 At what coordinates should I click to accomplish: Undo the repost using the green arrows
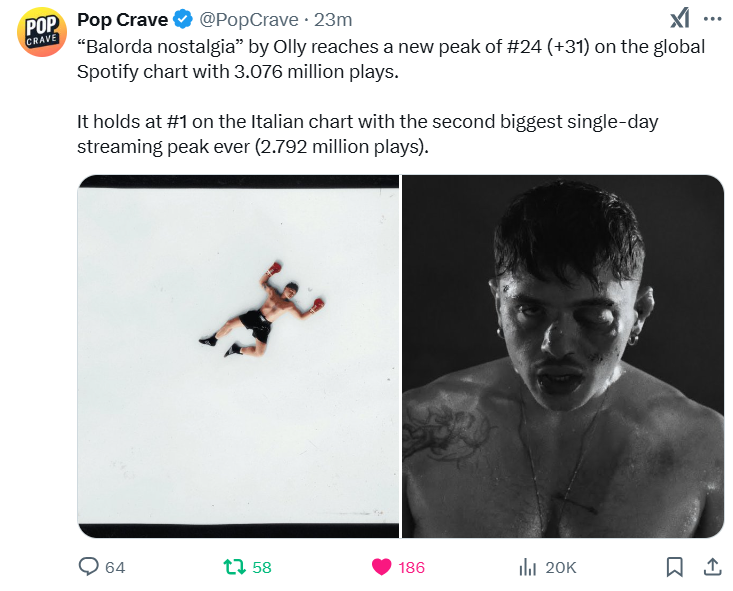coord(234,567)
